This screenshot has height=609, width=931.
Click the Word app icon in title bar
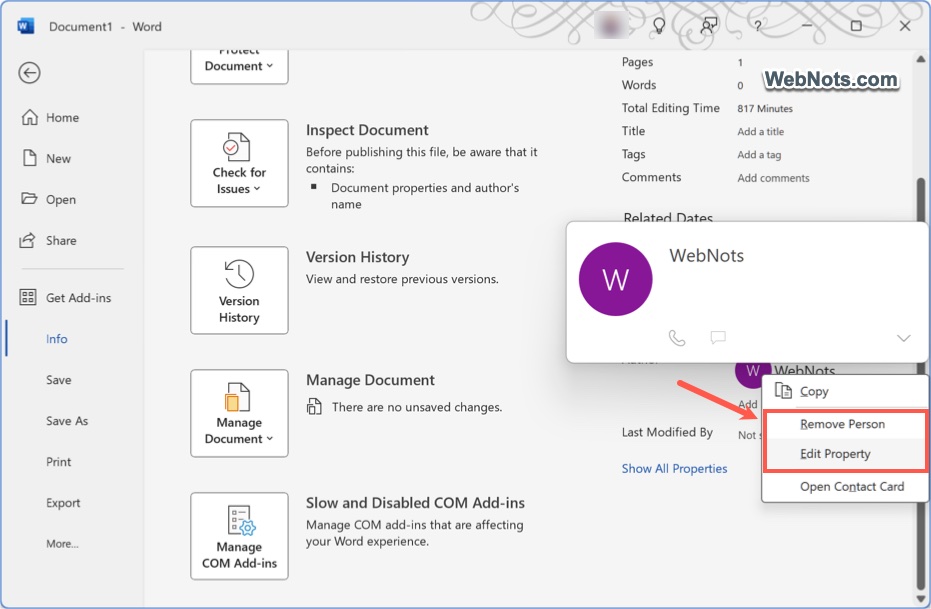point(26,27)
